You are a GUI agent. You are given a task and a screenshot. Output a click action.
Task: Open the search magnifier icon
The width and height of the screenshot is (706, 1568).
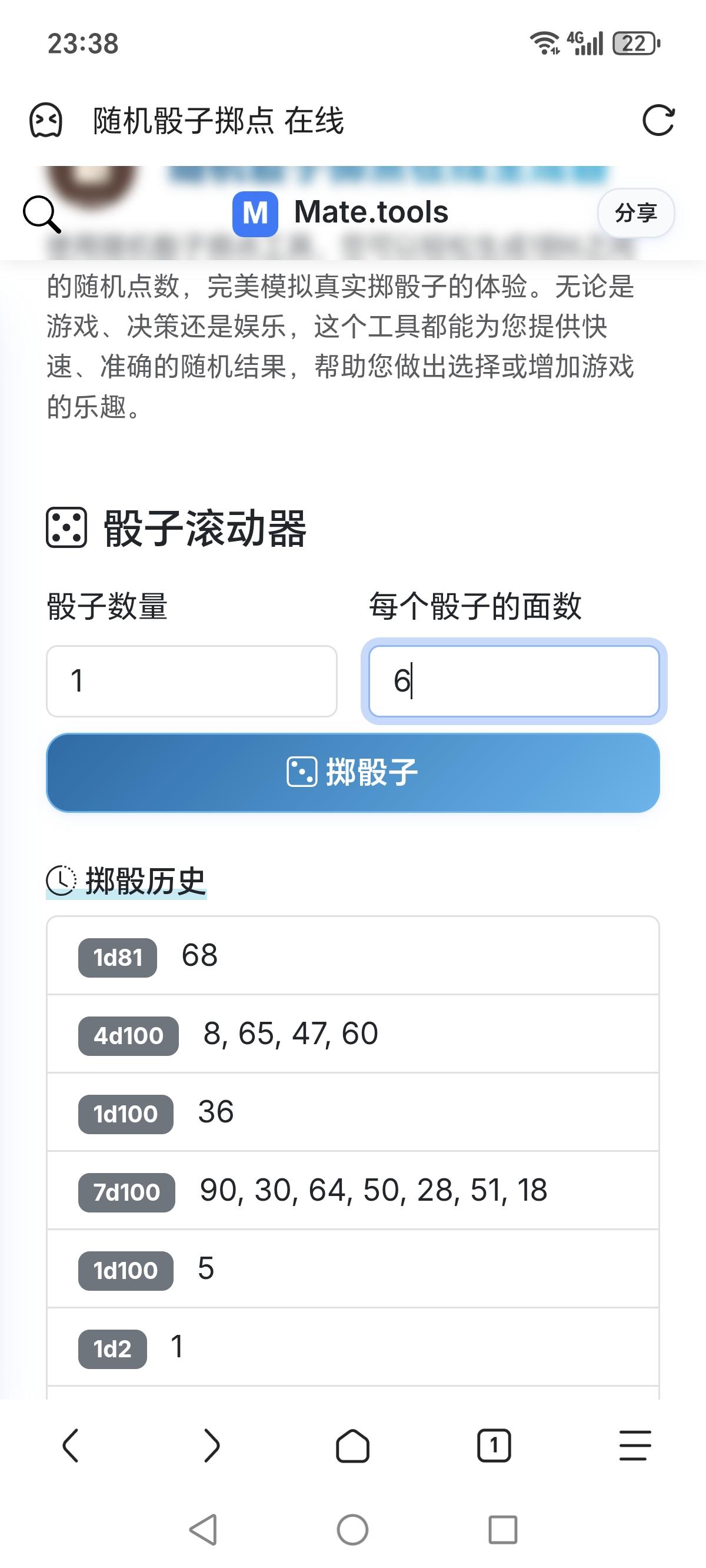(41, 214)
